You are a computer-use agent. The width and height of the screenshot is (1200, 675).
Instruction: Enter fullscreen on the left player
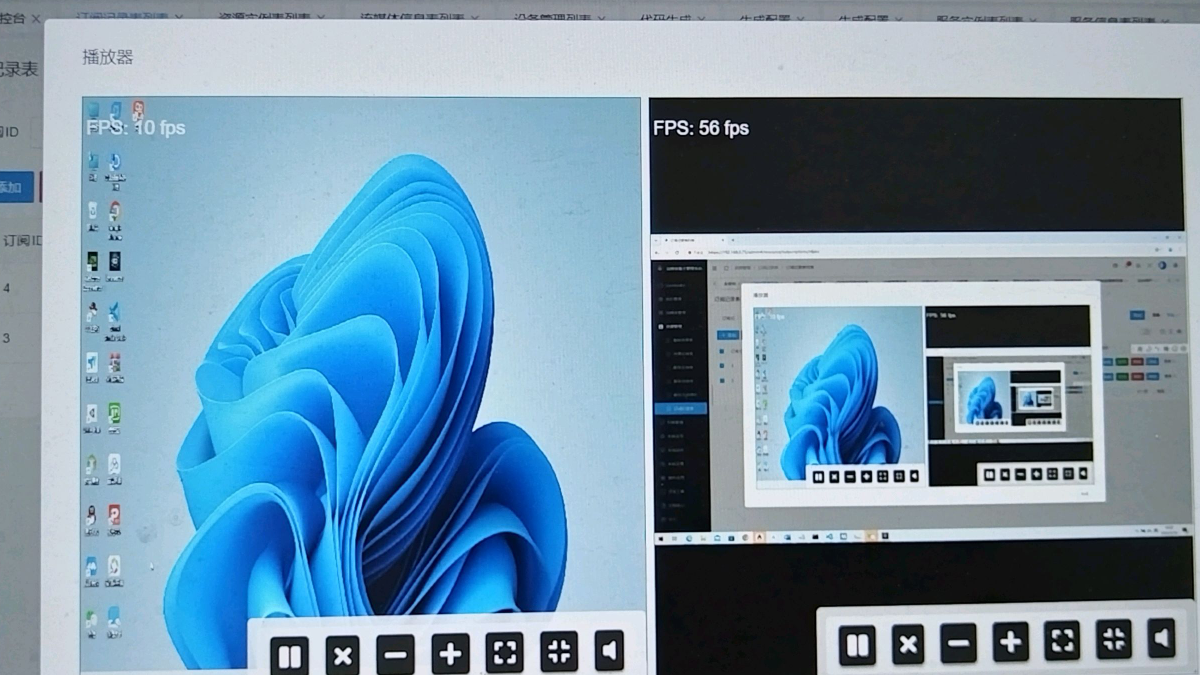click(x=504, y=653)
